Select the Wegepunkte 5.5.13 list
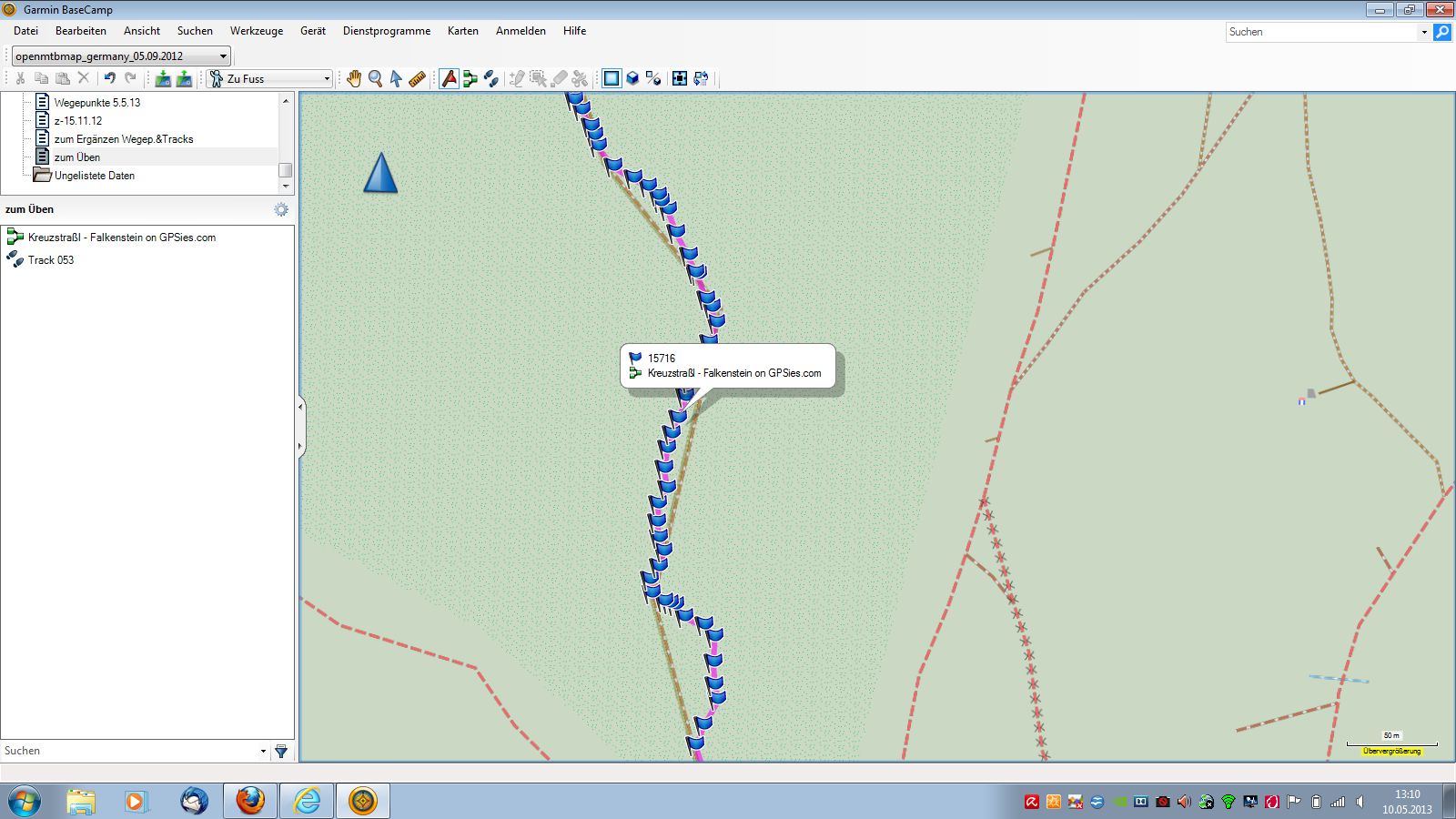The image size is (1456, 819). click(x=96, y=103)
